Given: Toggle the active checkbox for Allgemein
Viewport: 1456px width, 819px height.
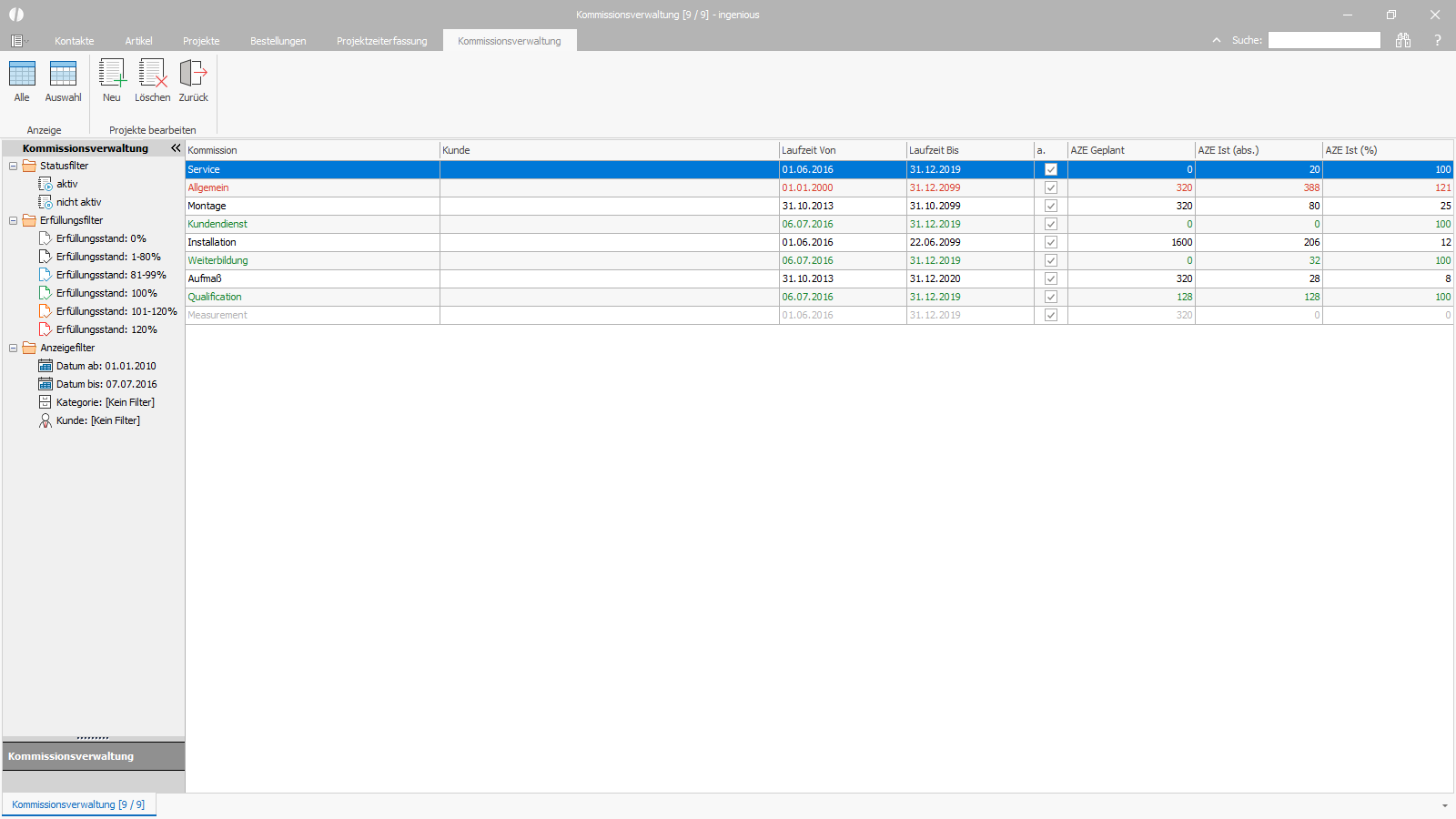Looking at the screenshot, I should tap(1051, 187).
